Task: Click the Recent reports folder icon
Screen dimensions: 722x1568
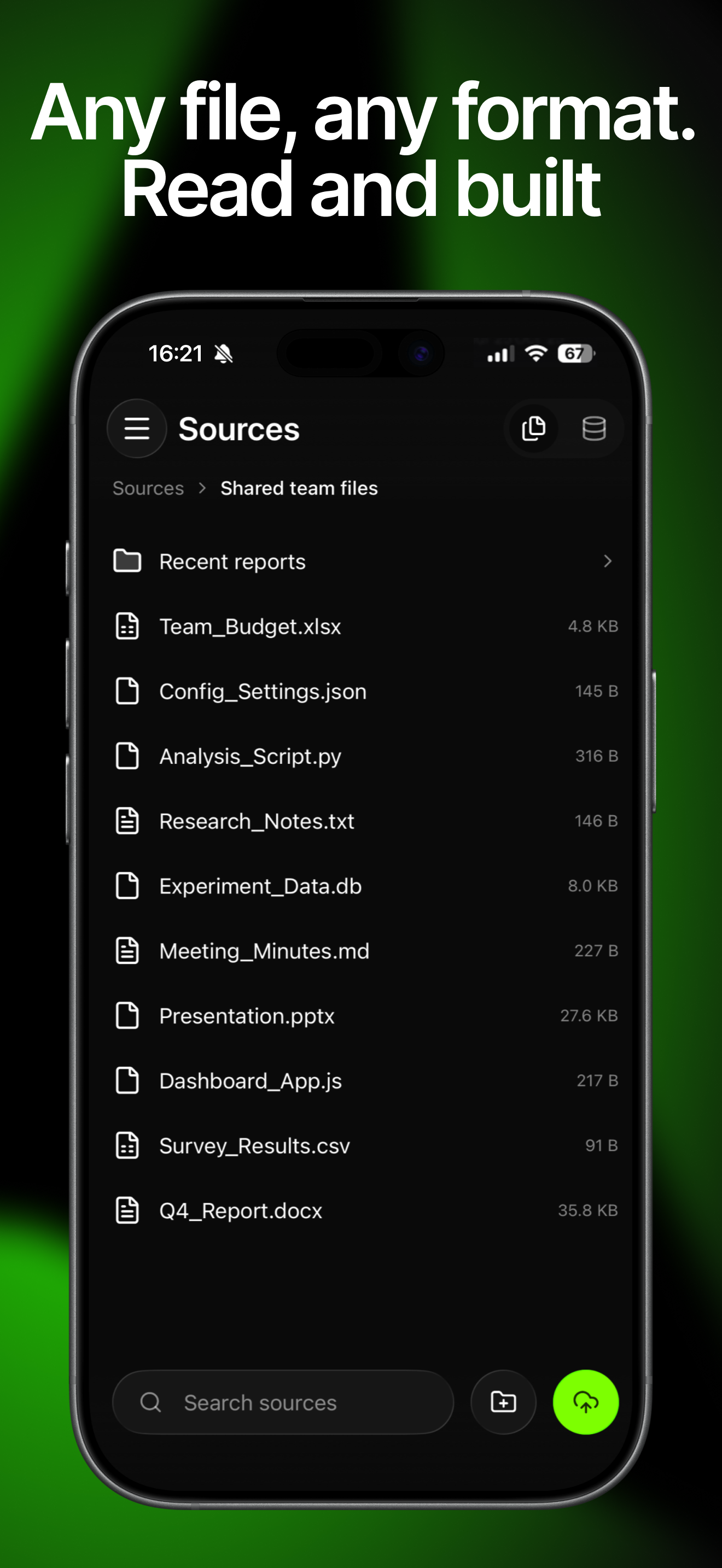Action: 127,560
